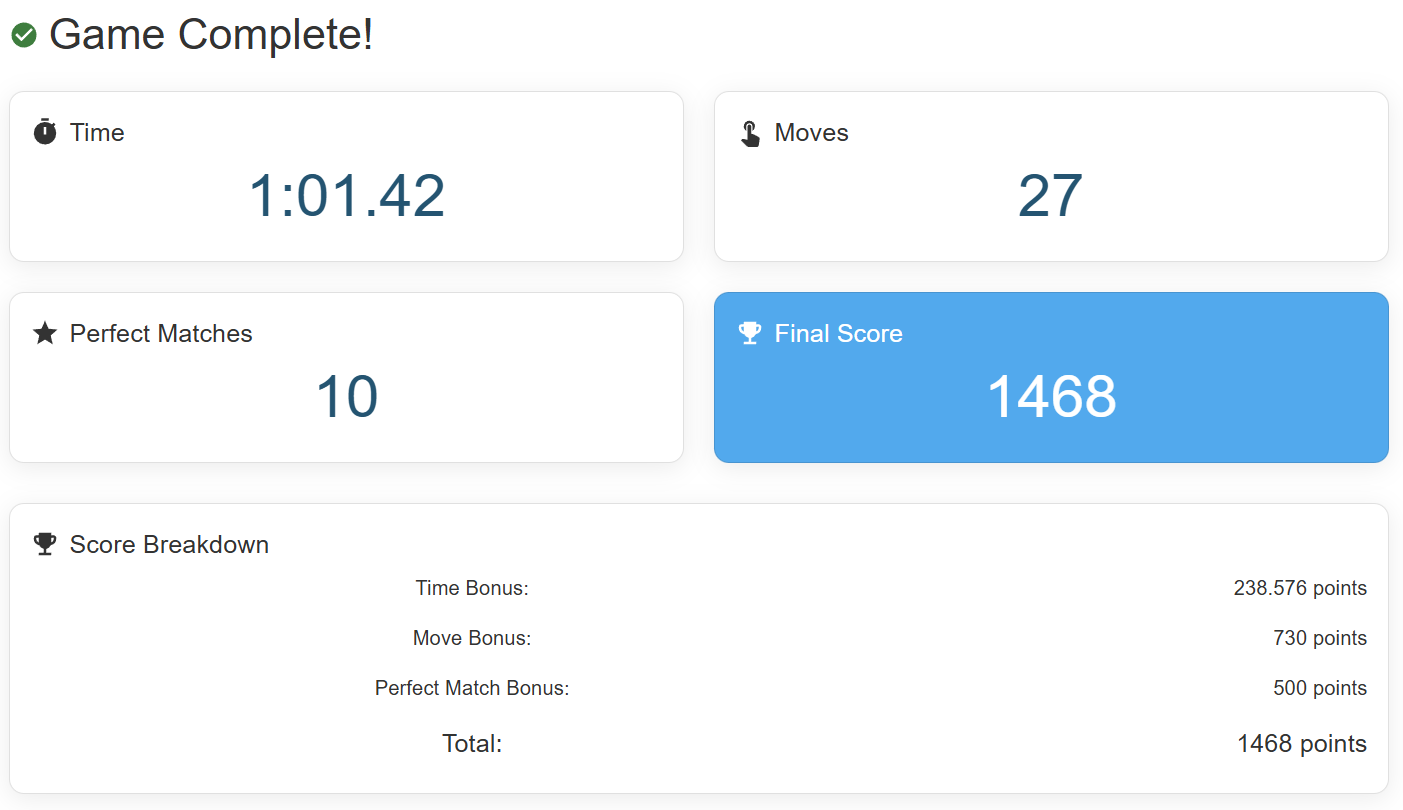Click the Time Bonus label
Image resolution: width=1403 pixels, height=810 pixels.
point(472,588)
